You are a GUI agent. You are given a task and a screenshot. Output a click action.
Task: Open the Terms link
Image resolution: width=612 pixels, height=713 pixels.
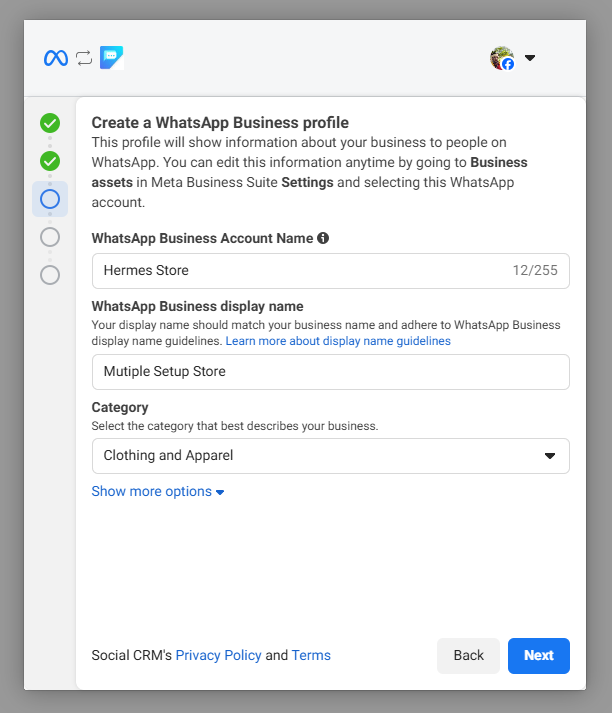pos(311,655)
